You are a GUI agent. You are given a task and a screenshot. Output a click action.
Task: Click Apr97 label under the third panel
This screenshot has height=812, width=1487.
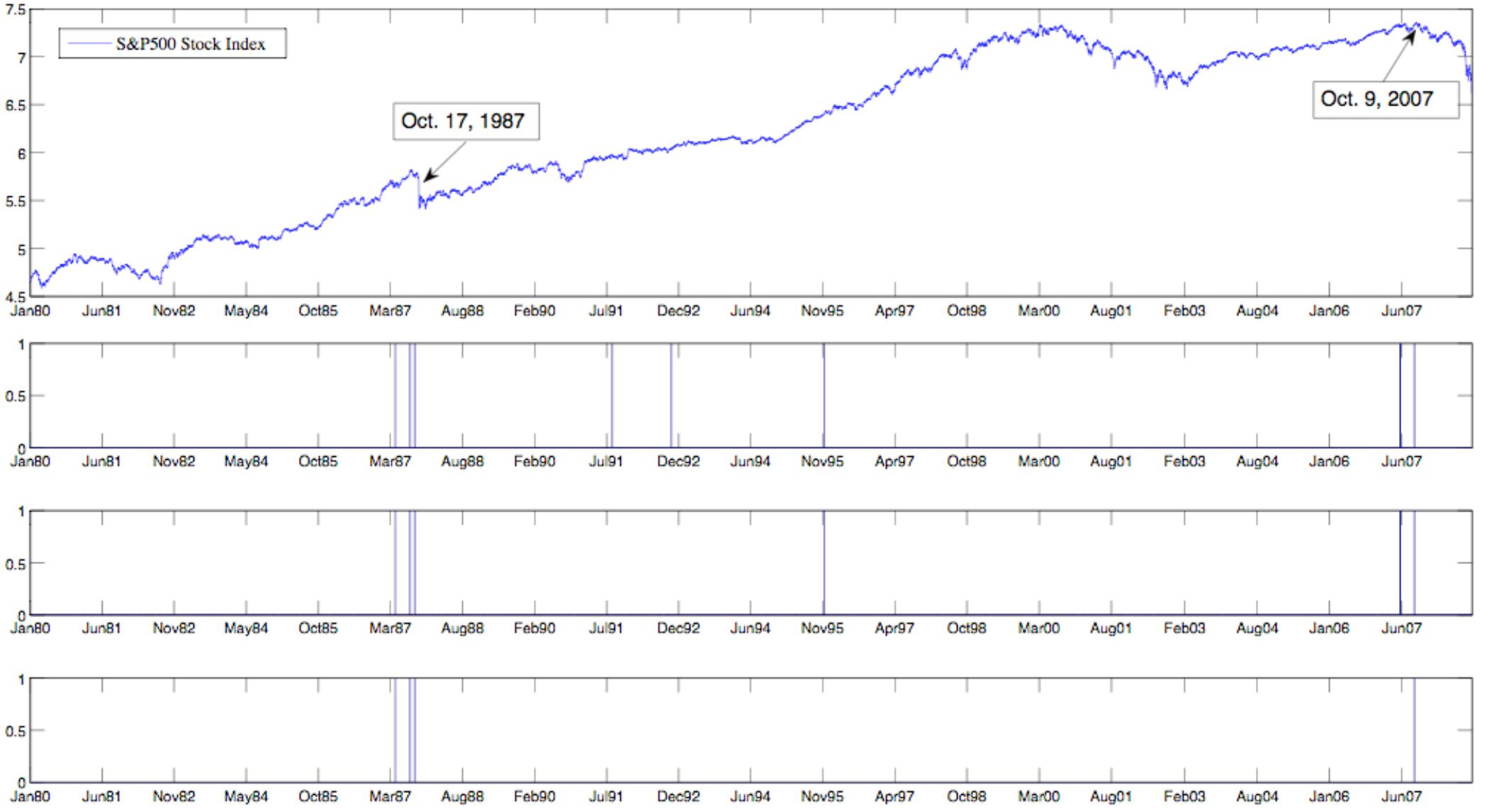[895, 628]
